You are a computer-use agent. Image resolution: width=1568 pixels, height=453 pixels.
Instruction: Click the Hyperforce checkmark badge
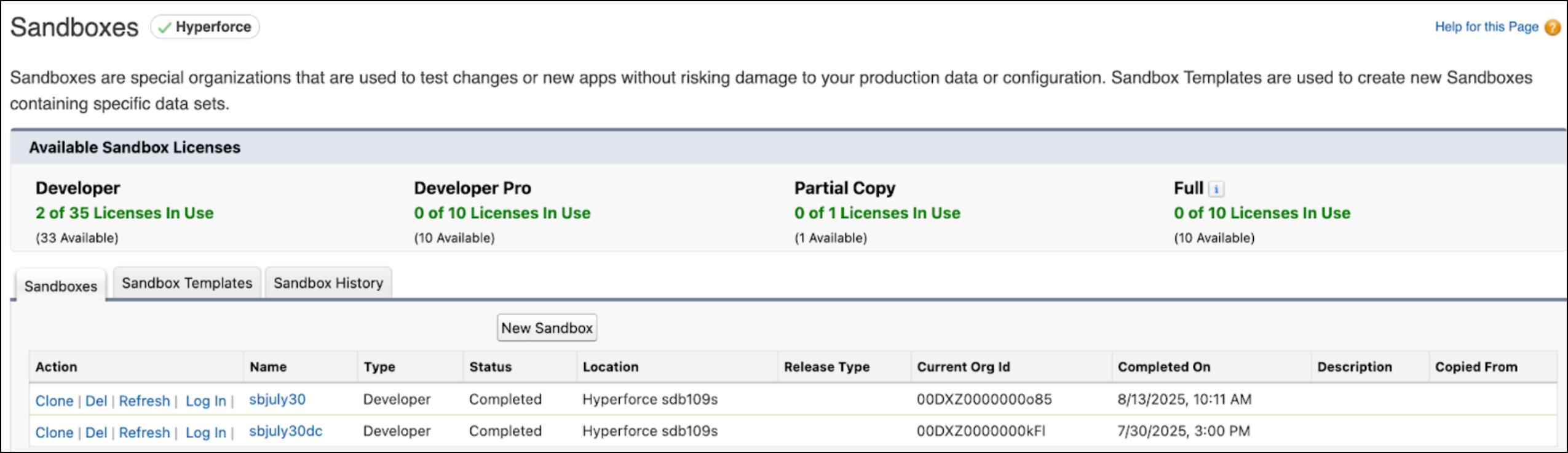pos(205,27)
